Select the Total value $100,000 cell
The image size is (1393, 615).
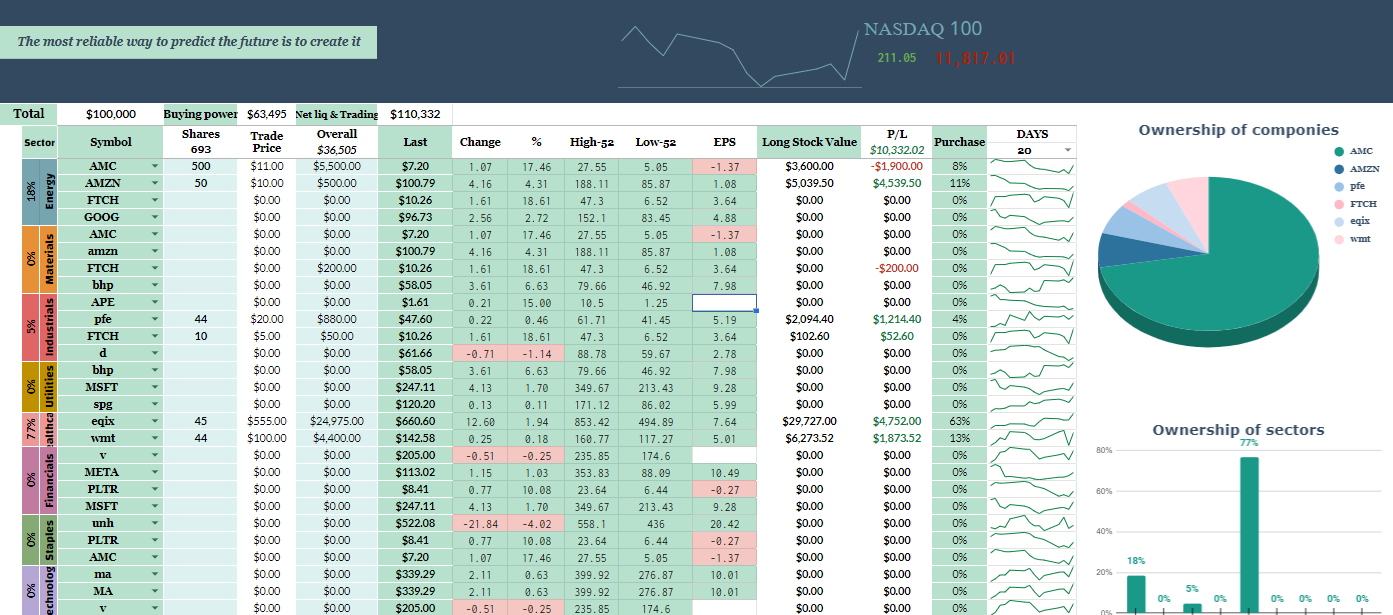click(111, 114)
